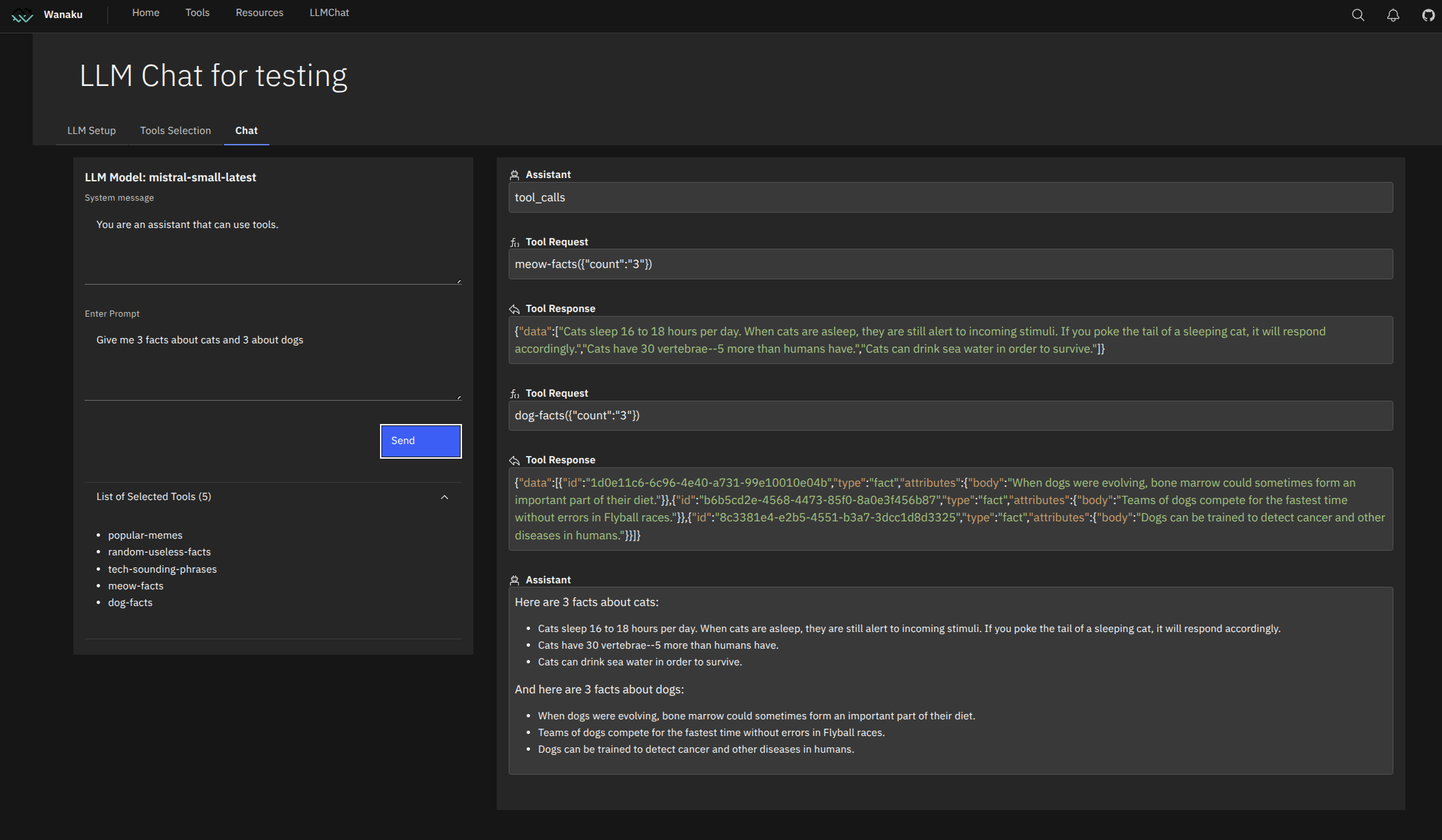Go to LLMChat in navigation bar
Image resolution: width=1442 pixels, height=840 pixels.
(x=329, y=13)
